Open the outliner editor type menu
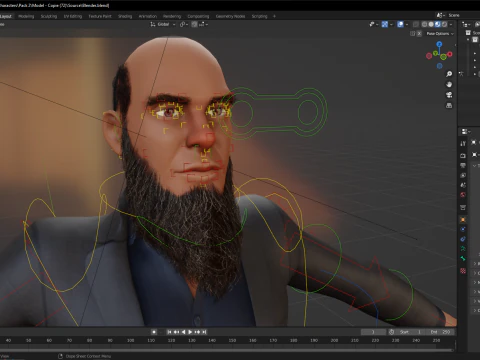The width and height of the screenshot is (480, 360). [x=466, y=24]
